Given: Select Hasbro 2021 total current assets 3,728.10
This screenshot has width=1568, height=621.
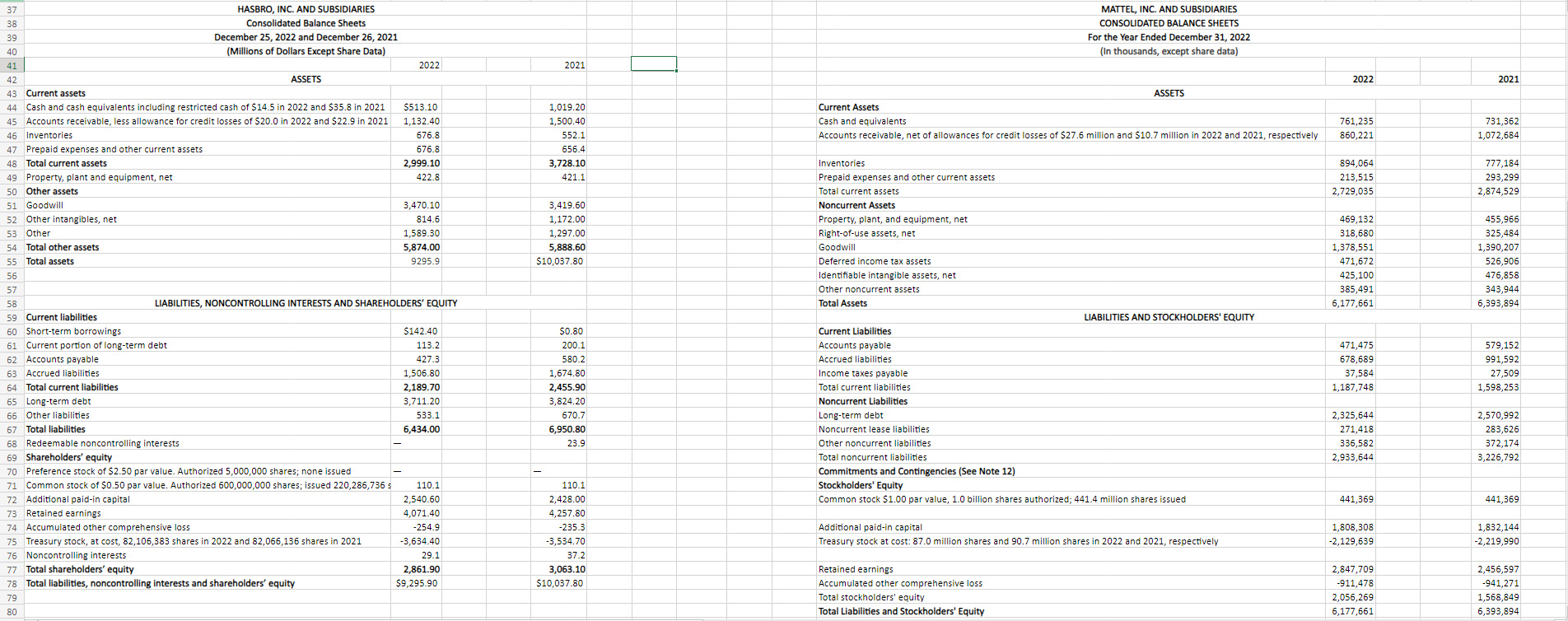Looking at the screenshot, I should 567,163.
